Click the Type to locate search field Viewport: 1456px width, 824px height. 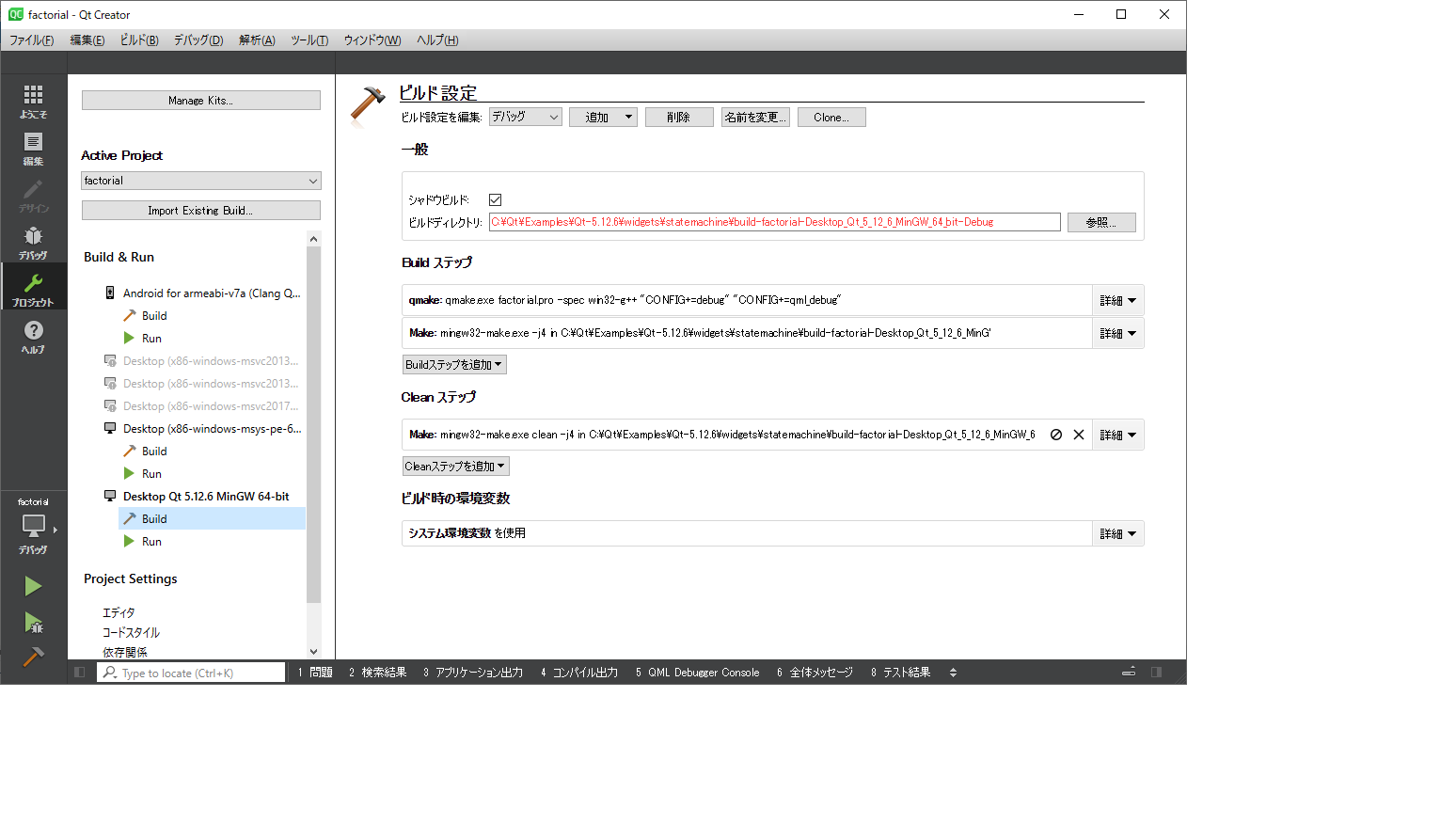[x=191, y=673]
